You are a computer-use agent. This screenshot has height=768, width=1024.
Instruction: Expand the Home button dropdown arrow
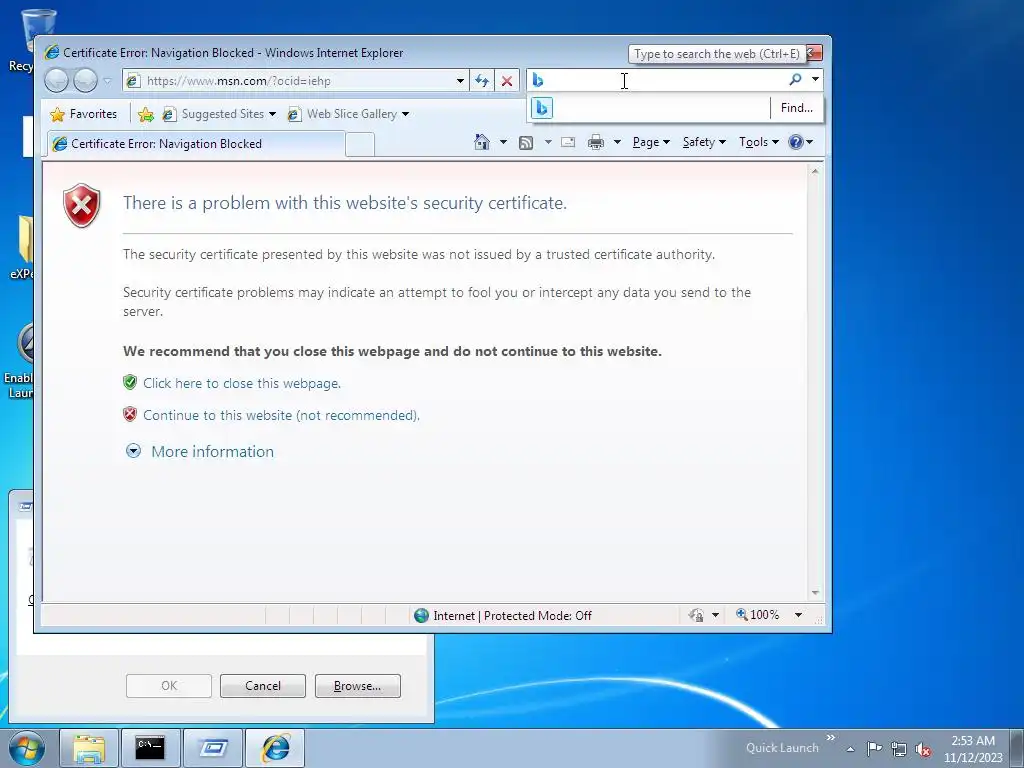click(503, 142)
